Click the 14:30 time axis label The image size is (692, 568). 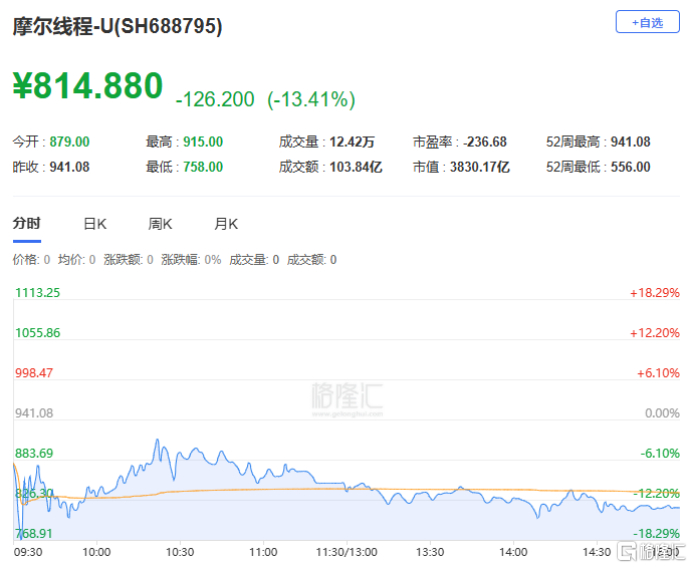click(597, 553)
